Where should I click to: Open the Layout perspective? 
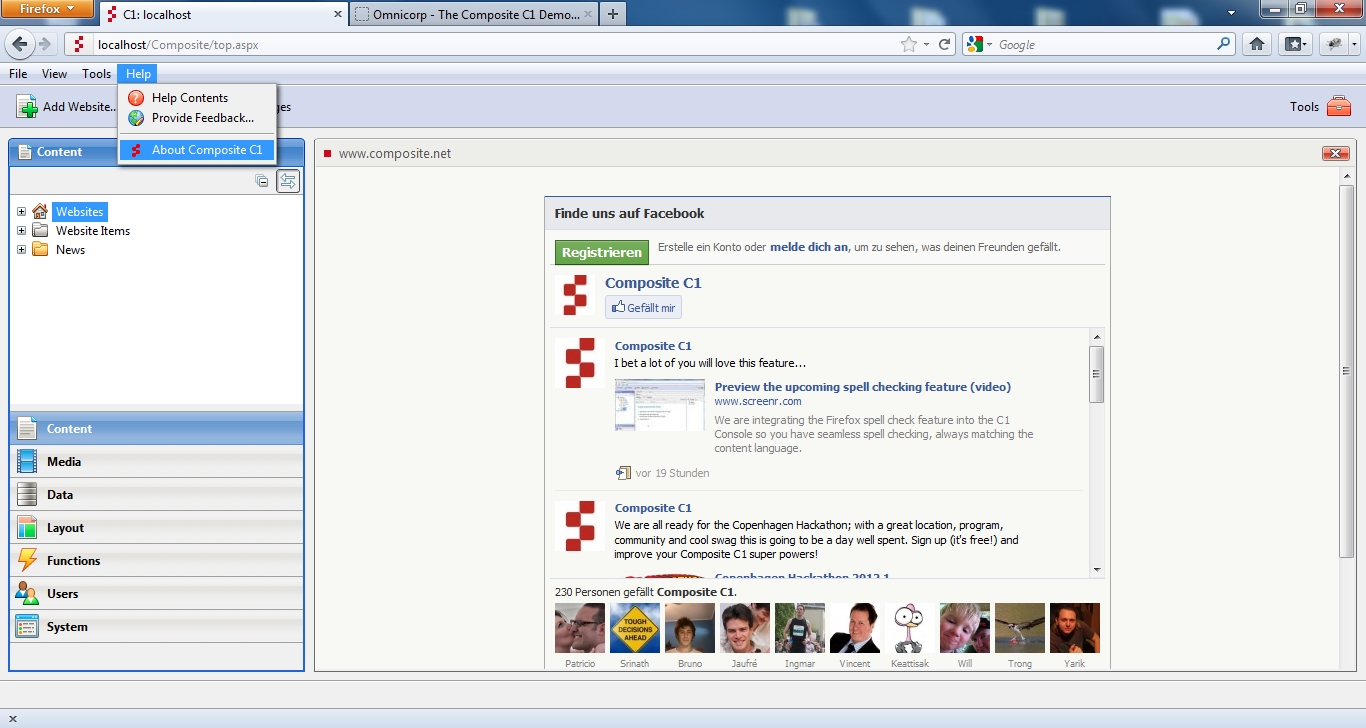[x=65, y=528]
